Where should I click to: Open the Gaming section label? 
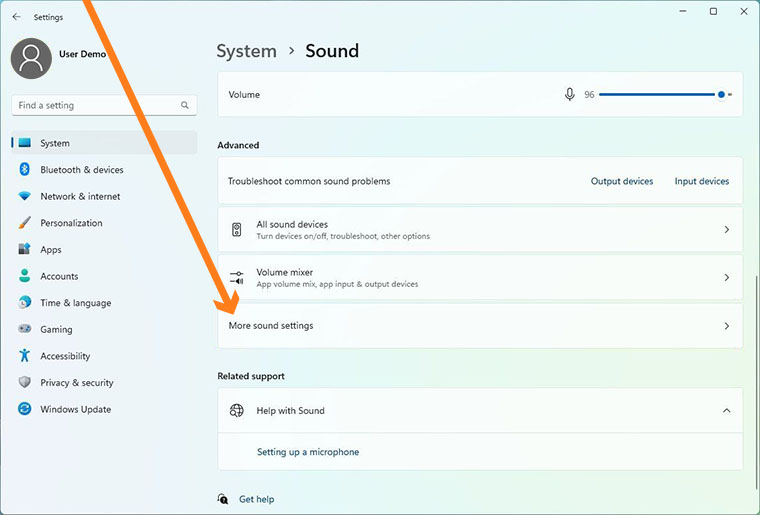click(56, 329)
